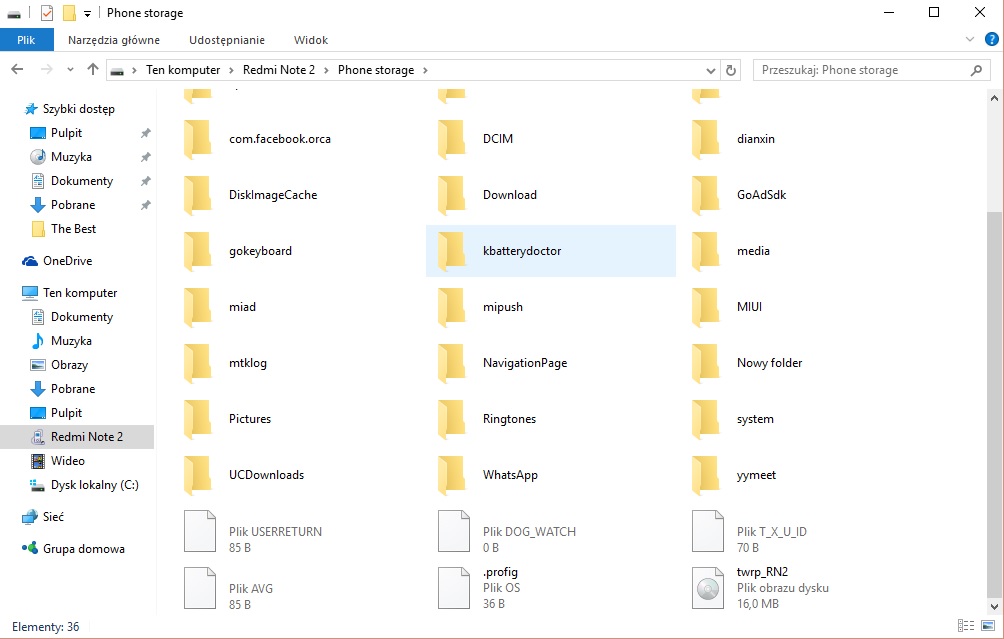Select OneDrive in the navigation pane
Viewport: 1004px width, 639px height.
[x=67, y=261]
